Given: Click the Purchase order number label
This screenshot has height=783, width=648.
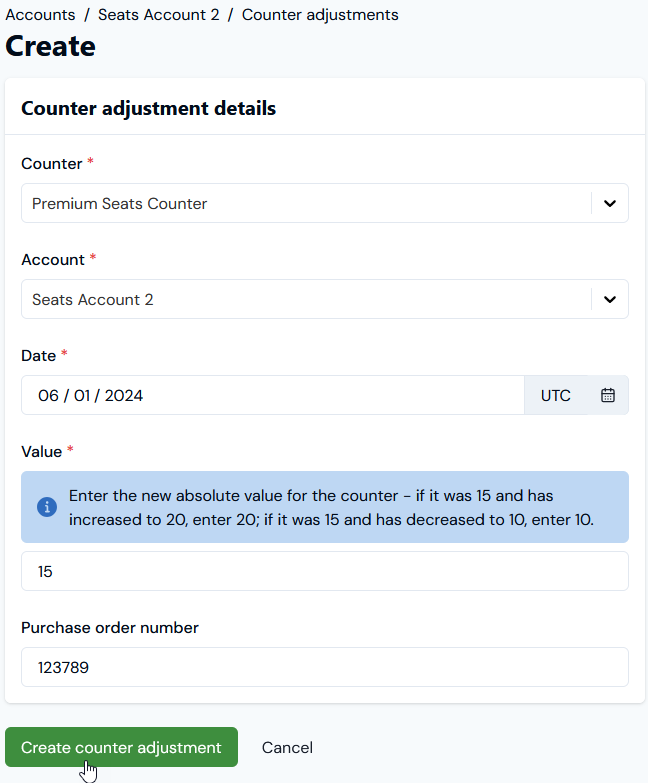Looking at the screenshot, I should click(x=110, y=627).
